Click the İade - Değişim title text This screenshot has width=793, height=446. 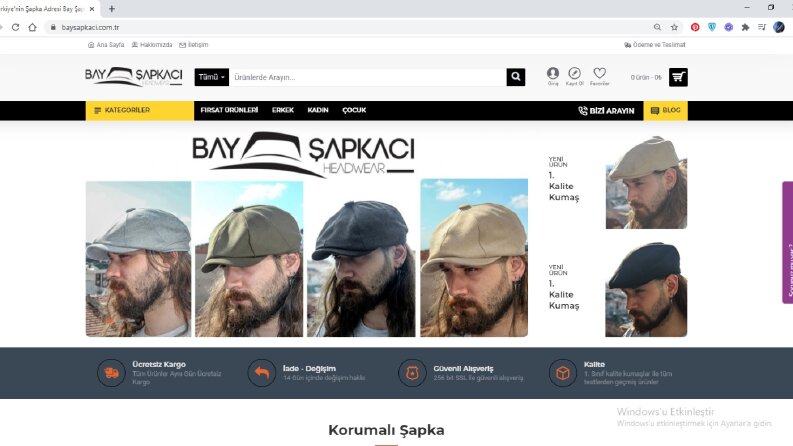tap(309, 368)
